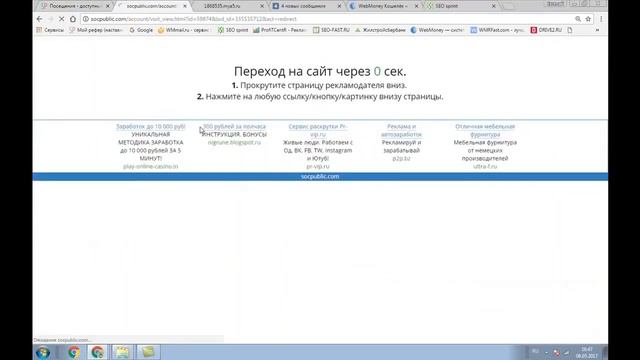Open the SEO sprint bookmark

click(233, 30)
